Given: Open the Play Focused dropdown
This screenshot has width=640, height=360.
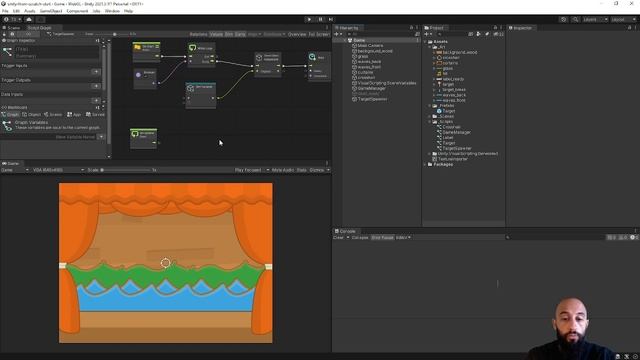Looking at the screenshot, I should click(251, 170).
